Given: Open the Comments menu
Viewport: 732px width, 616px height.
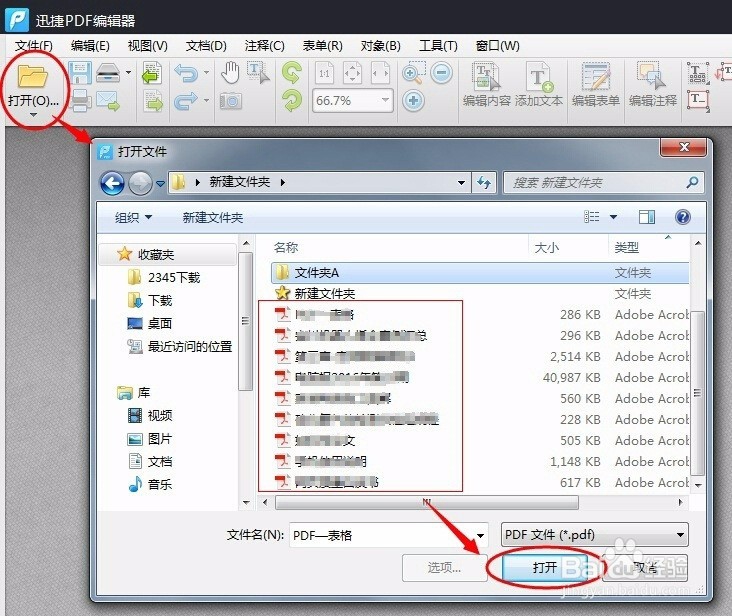Looking at the screenshot, I should (264, 46).
